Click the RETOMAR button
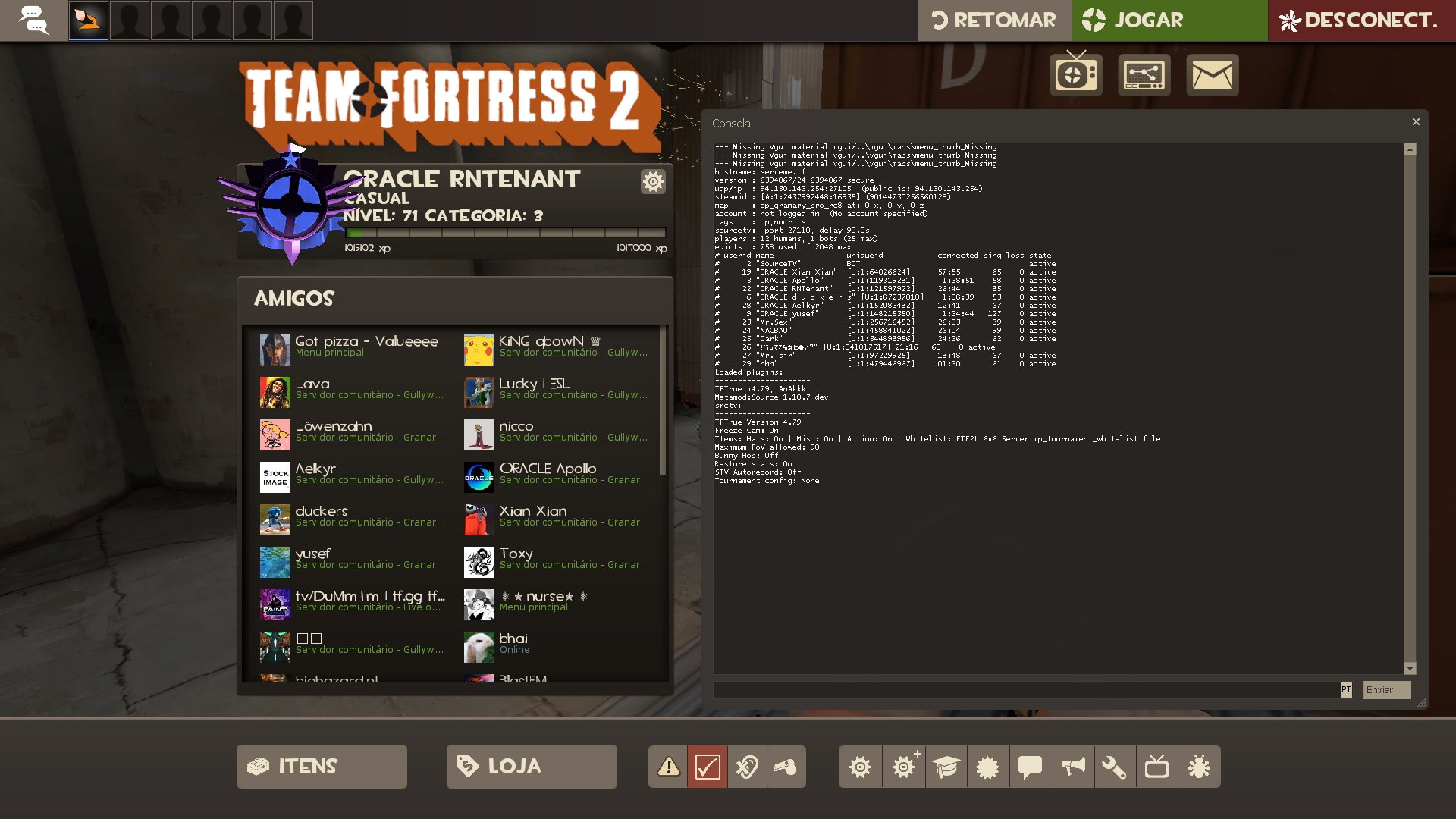Screen dimensions: 1456x819 pyautogui.click(x=994, y=20)
